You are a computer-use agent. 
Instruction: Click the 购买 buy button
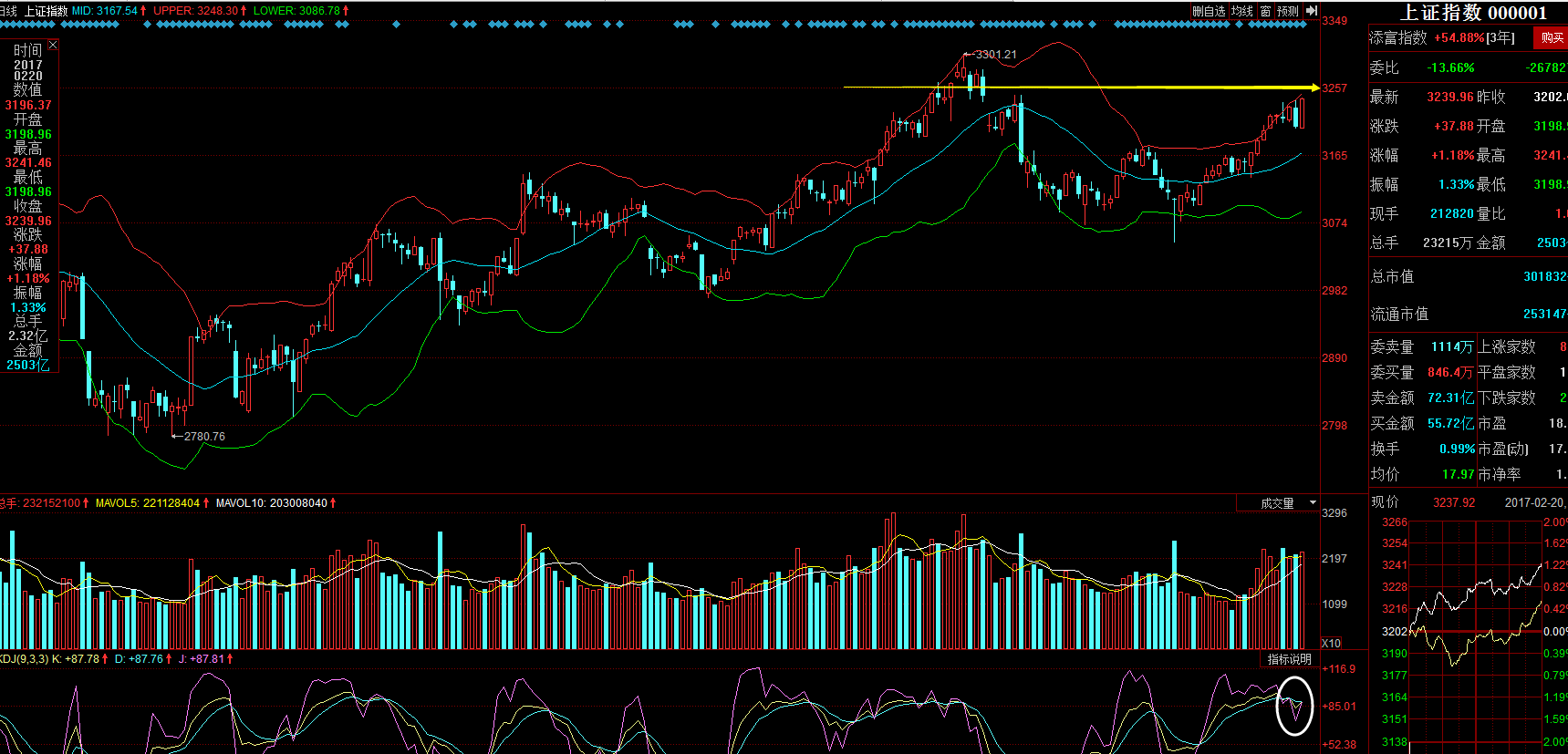(x=1552, y=37)
